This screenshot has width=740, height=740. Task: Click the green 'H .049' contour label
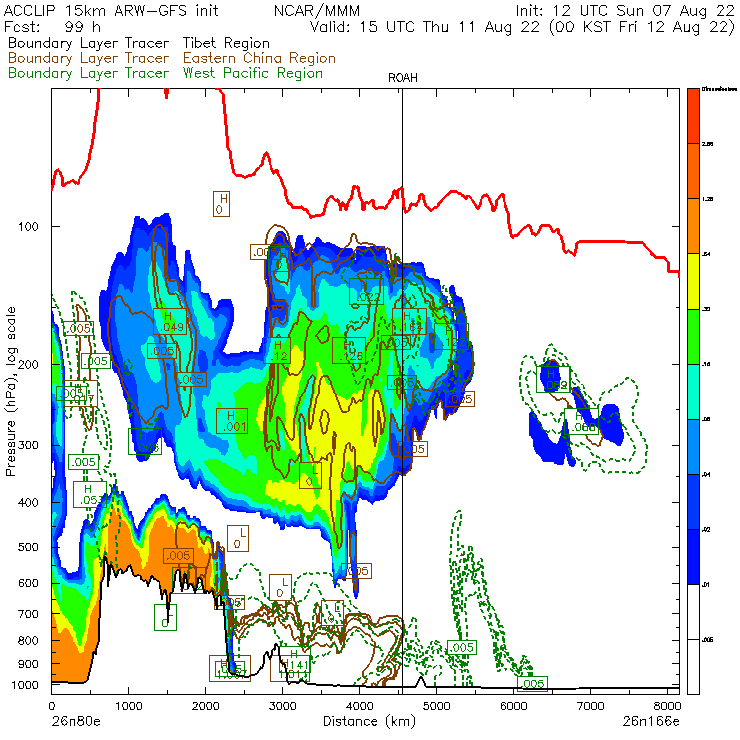(x=169, y=321)
